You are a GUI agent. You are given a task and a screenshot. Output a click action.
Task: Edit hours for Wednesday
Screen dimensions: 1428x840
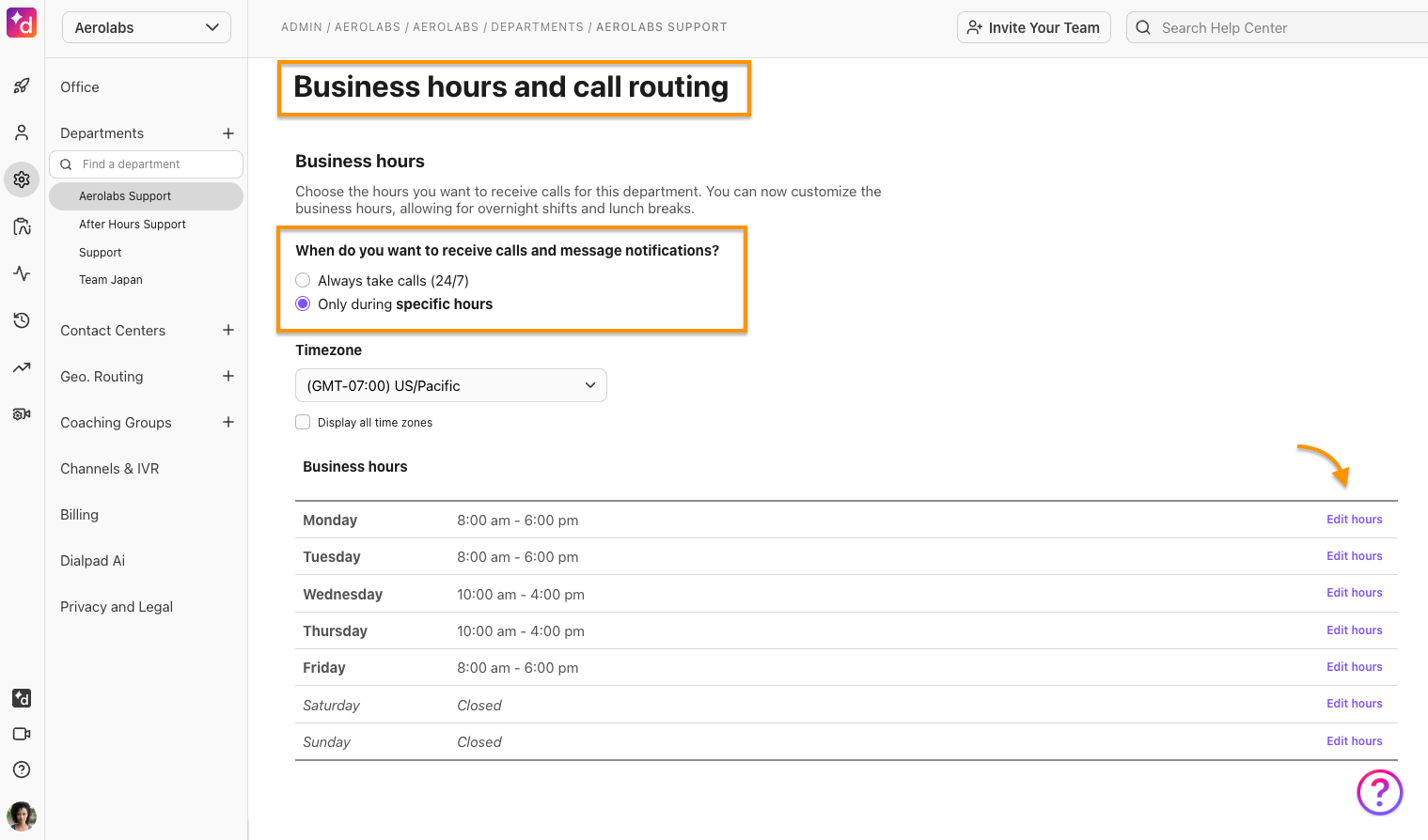(1355, 592)
